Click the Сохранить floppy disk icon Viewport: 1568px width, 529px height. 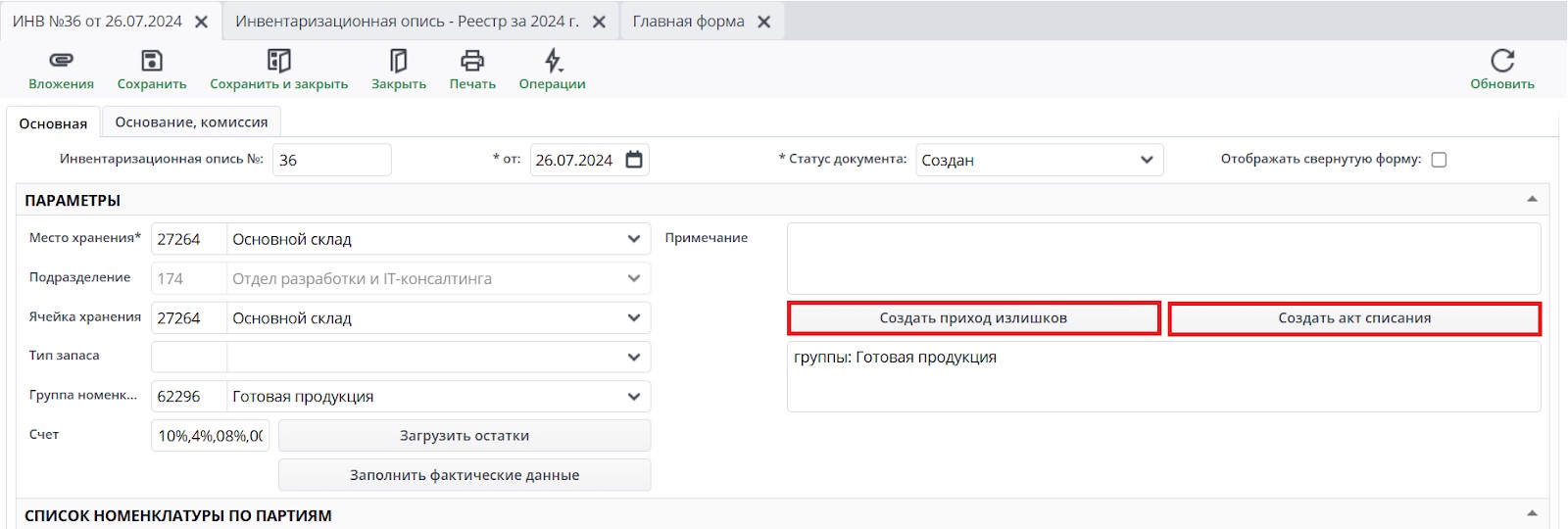click(152, 61)
